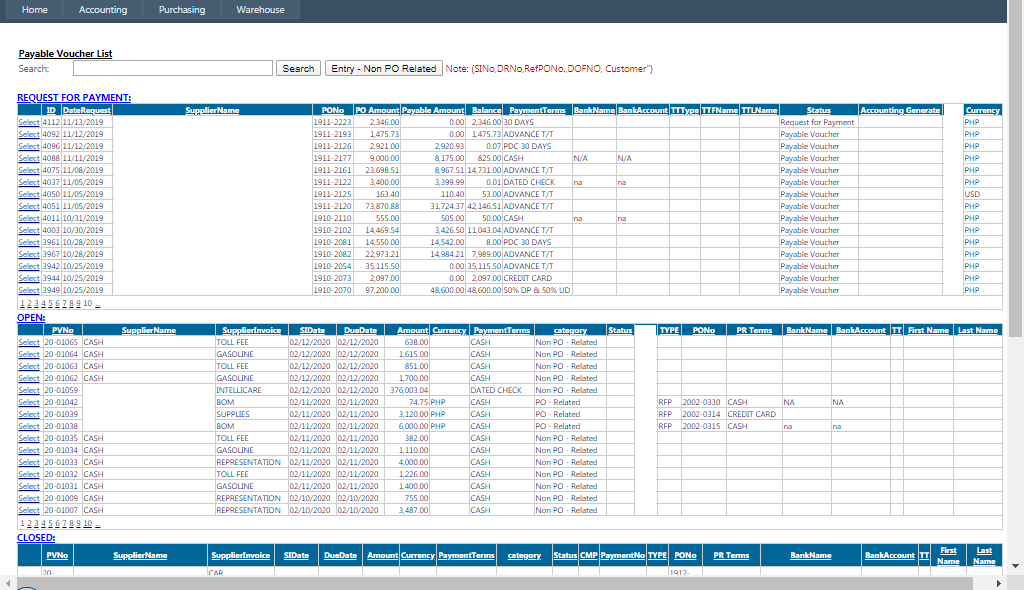Click Entry - Non PO Related button
The image size is (1024, 590).
[x=383, y=69]
